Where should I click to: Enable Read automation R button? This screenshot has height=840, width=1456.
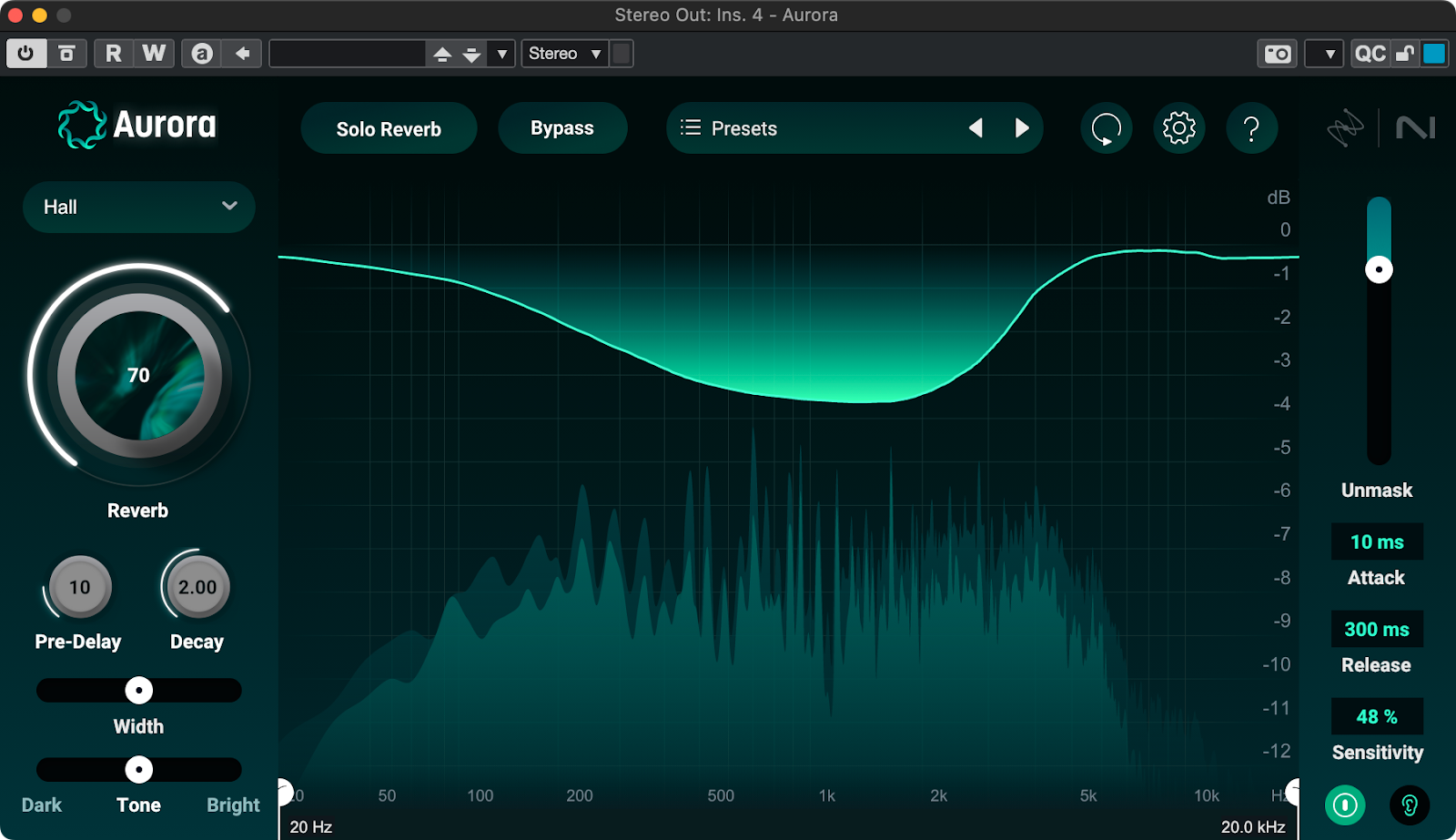tap(114, 54)
